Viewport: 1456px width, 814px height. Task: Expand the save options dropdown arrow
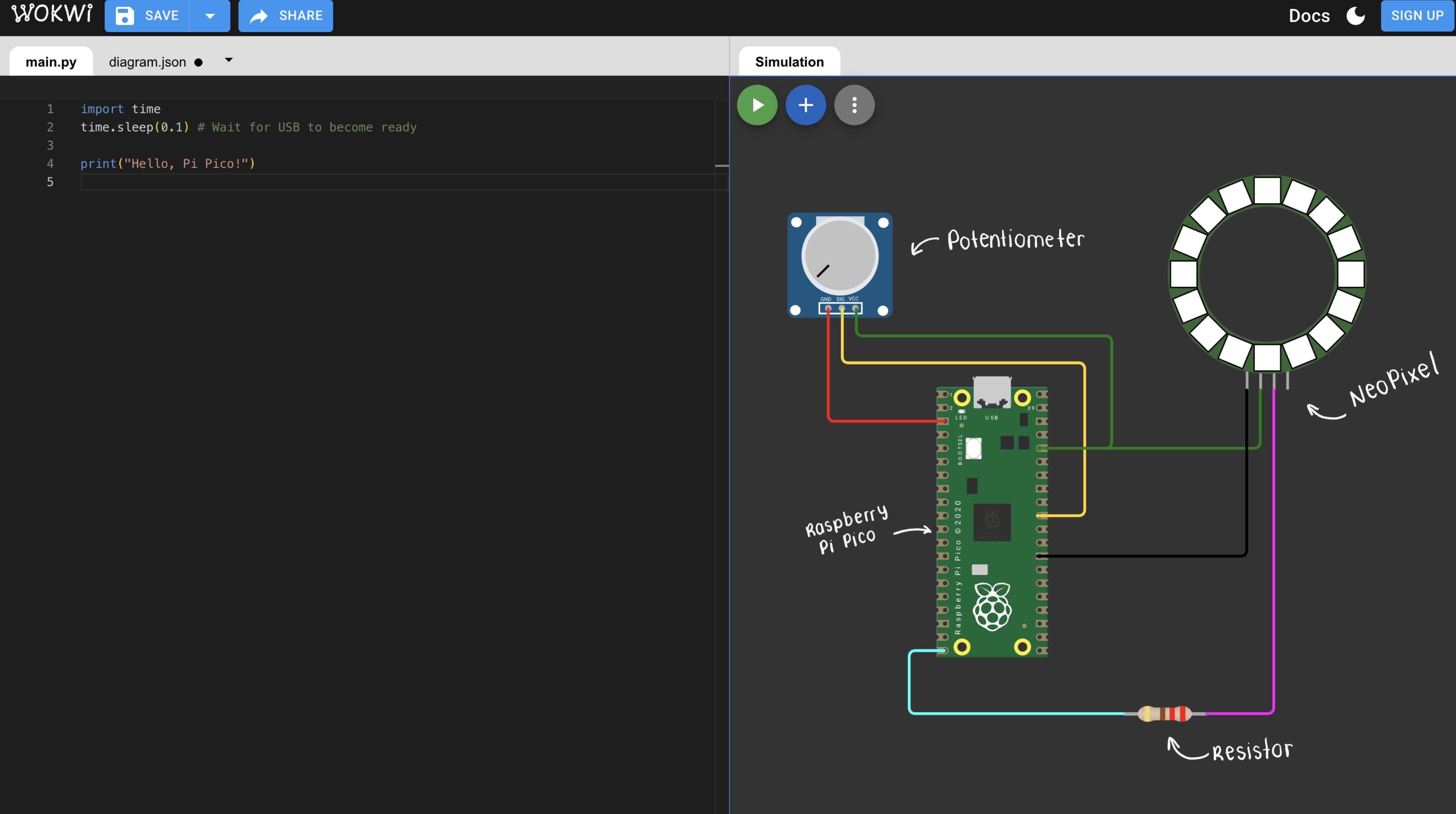point(210,16)
